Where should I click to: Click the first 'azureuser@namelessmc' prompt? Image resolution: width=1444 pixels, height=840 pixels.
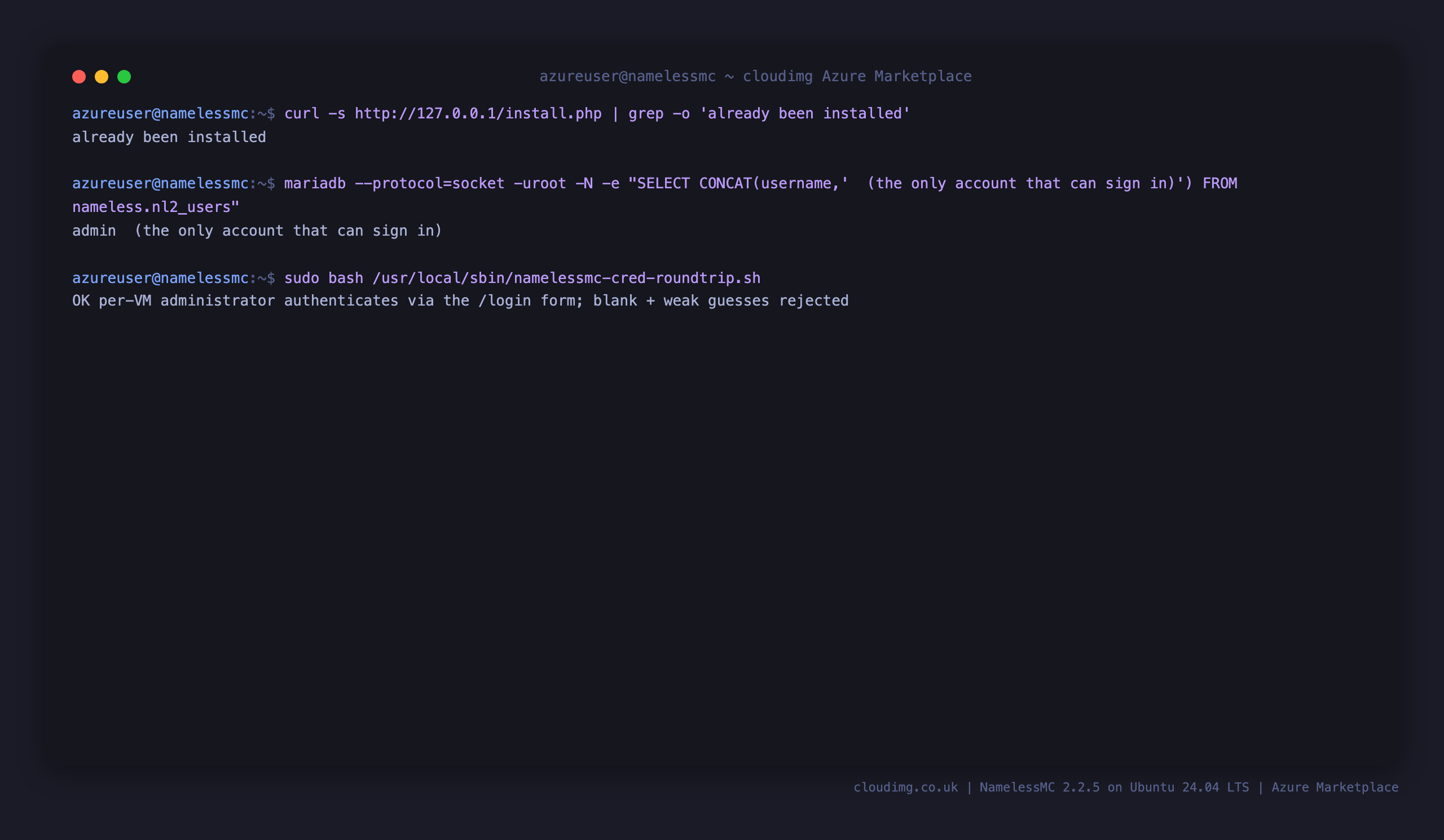(160, 113)
